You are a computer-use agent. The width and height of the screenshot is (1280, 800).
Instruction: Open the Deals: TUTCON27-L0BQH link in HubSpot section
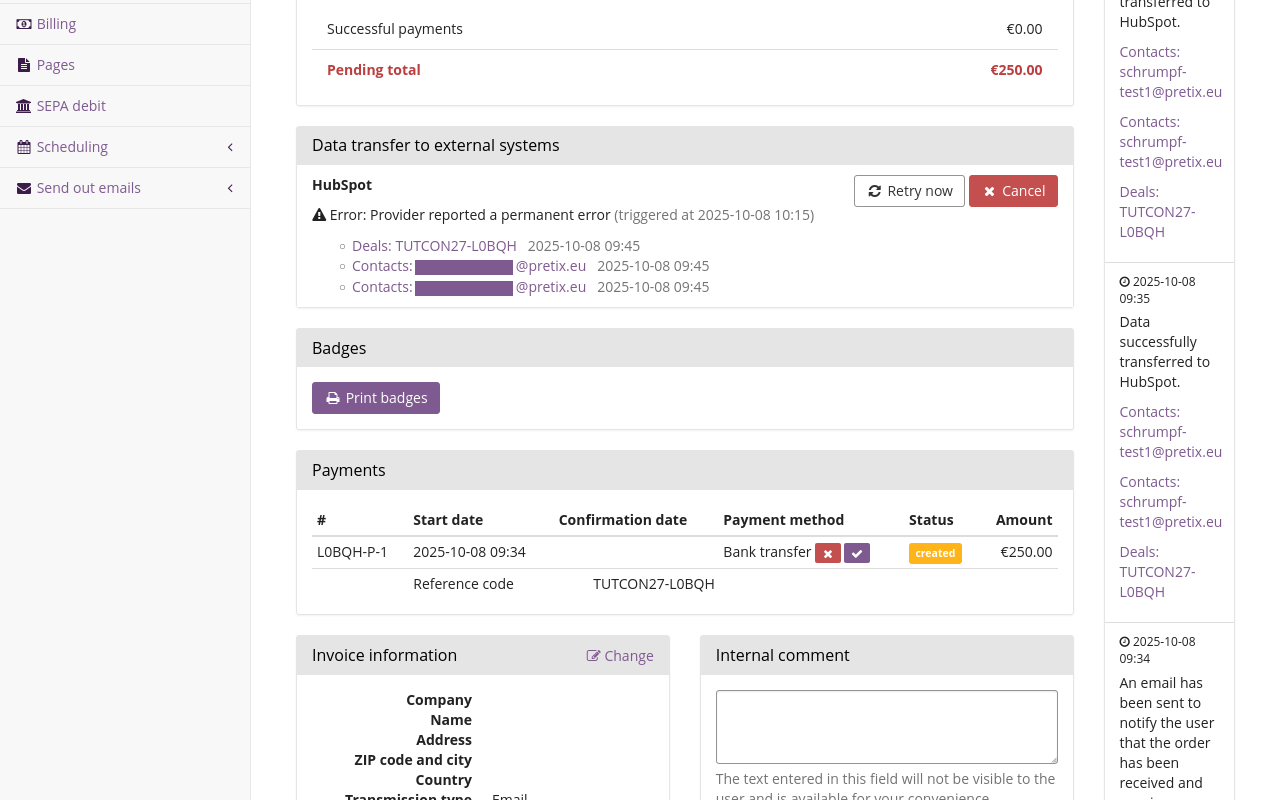pyautogui.click(x=434, y=246)
